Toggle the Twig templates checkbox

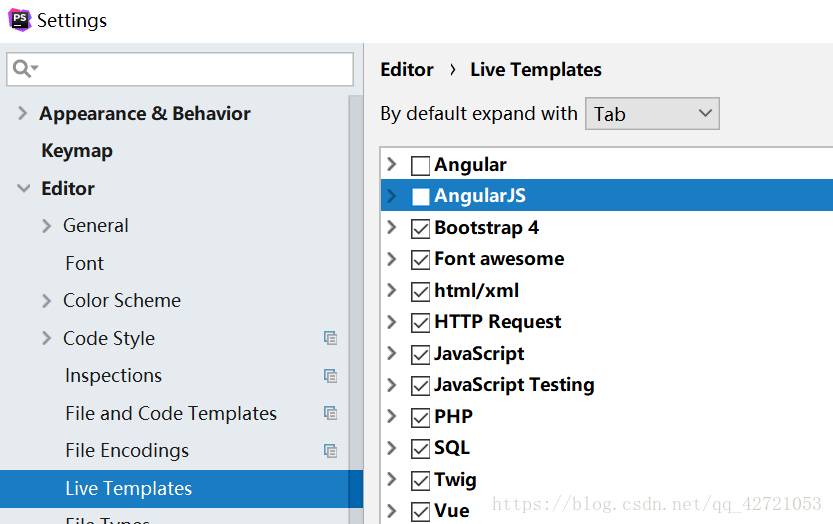(420, 480)
